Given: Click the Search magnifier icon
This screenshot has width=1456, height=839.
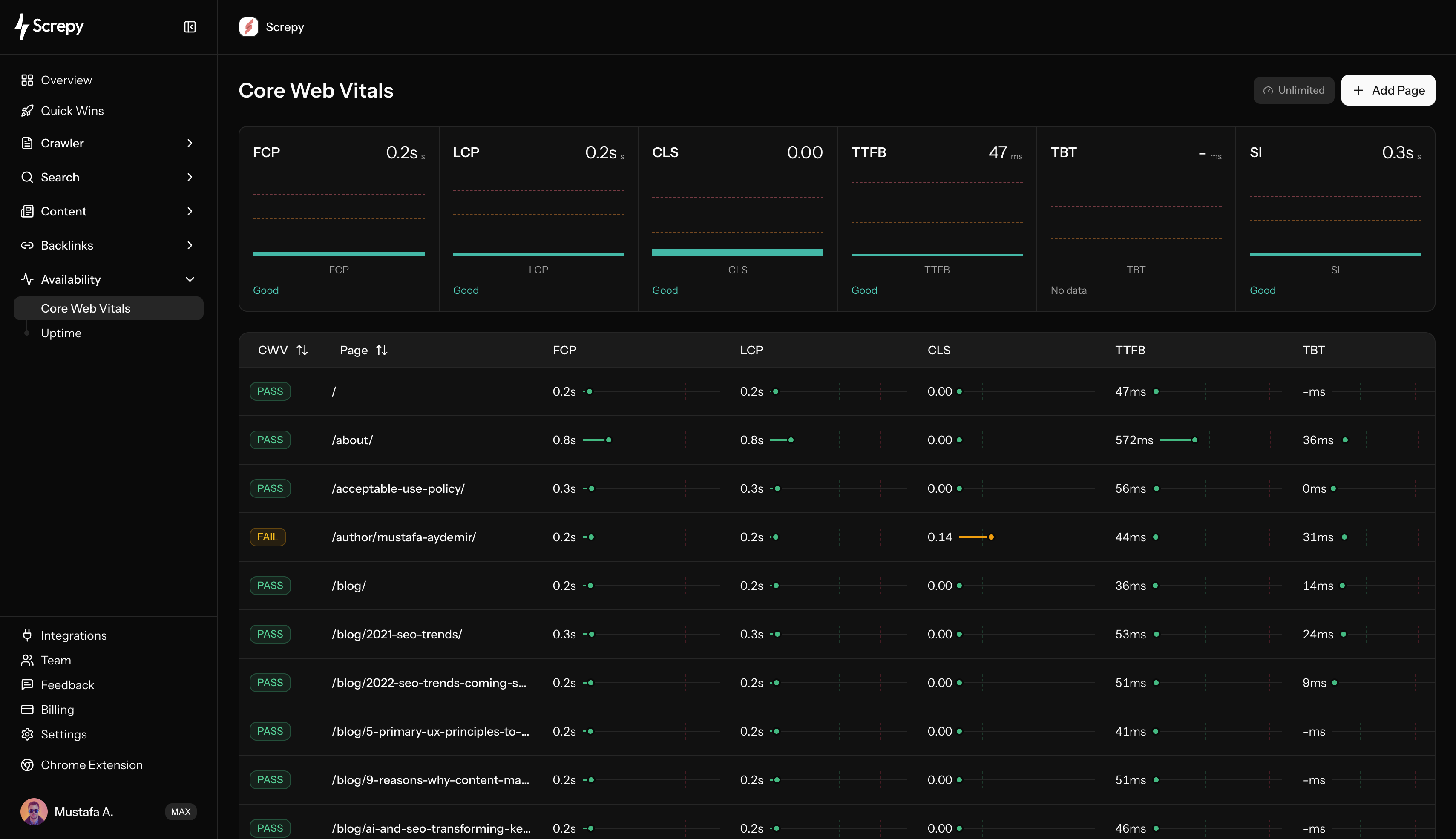Looking at the screenshot, I should pos(27,177).
